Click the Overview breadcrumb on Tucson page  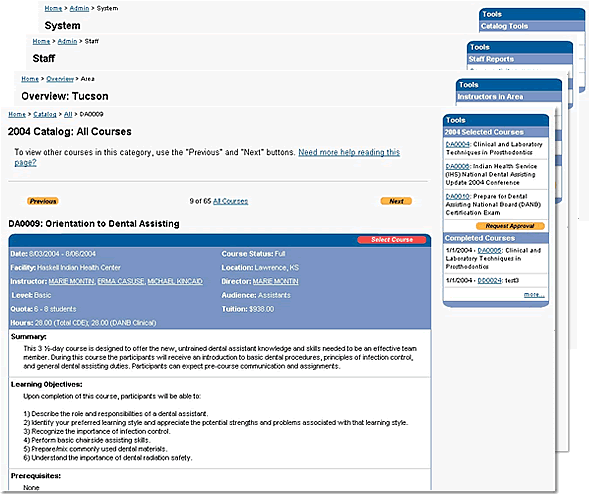pos(60,79)
